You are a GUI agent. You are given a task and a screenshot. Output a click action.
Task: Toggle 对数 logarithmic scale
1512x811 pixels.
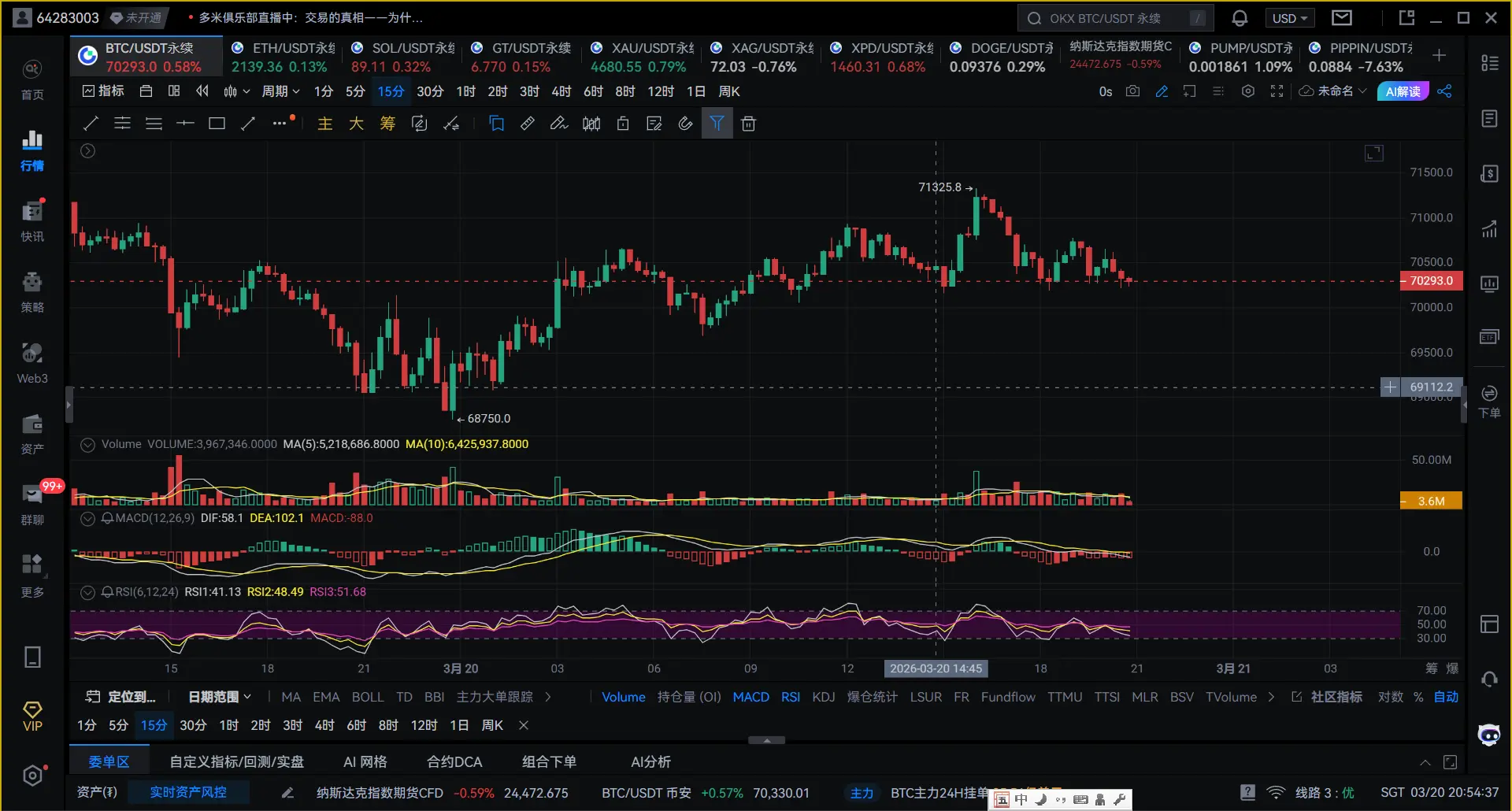[x=1390, y=697]
